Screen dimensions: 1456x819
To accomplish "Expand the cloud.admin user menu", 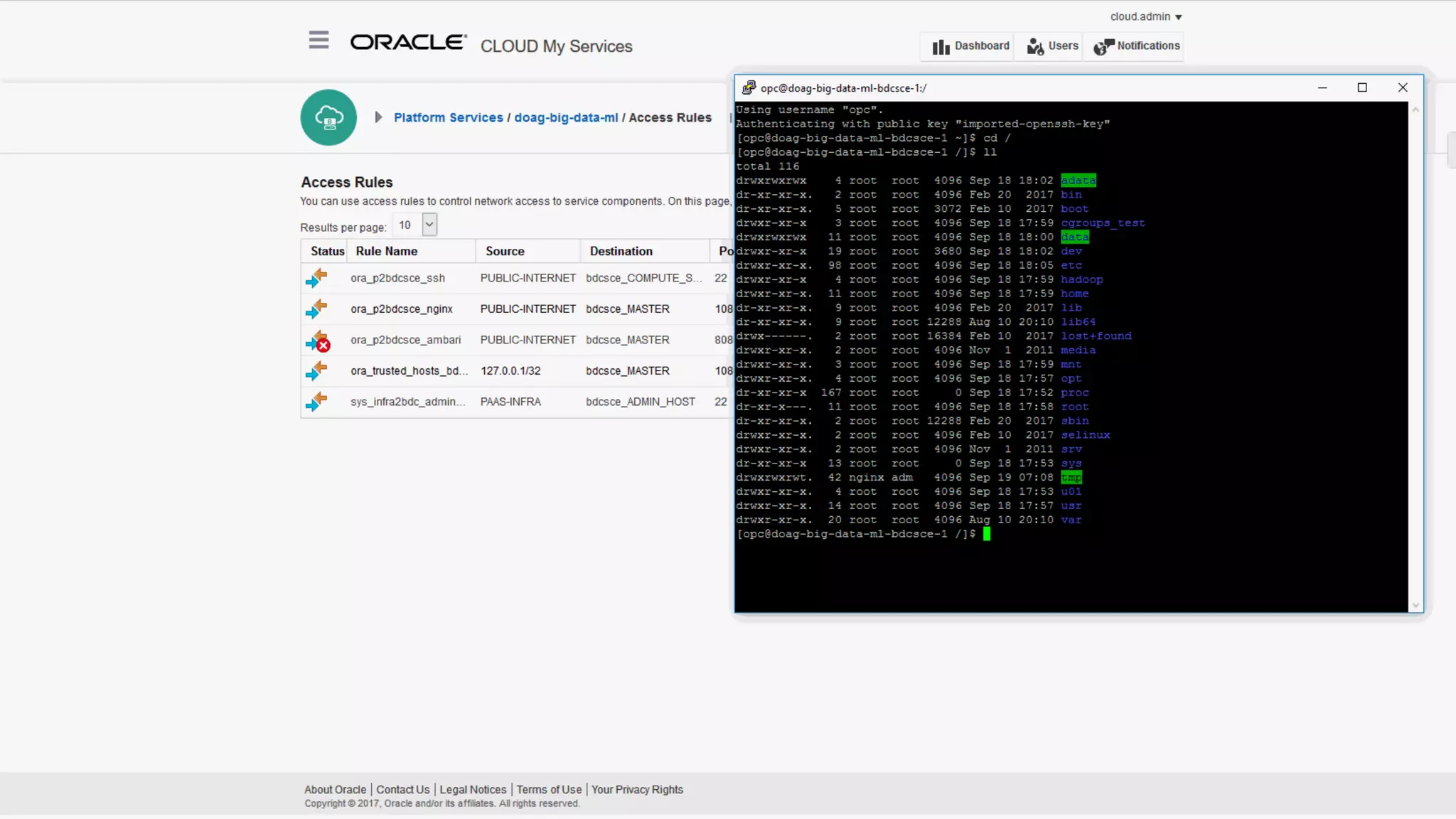I will click(x=1146, y=16).
